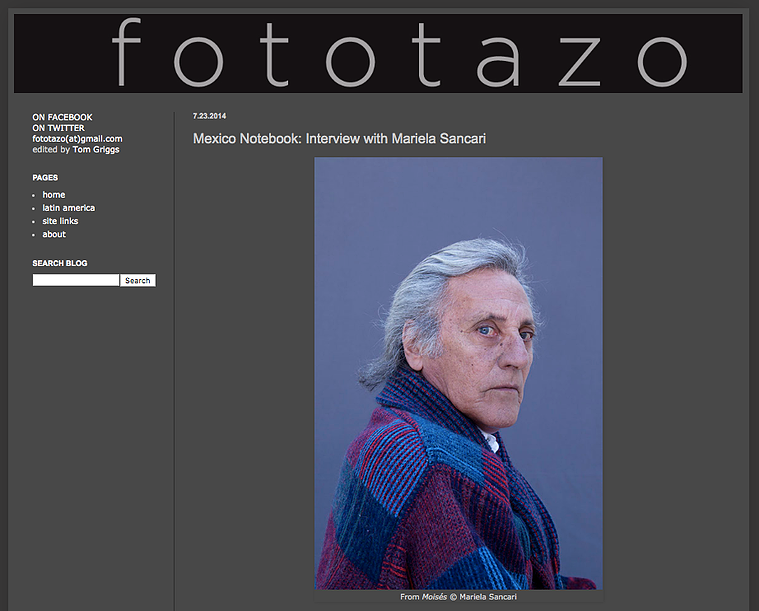Viewport: 759px width, 611px height.
Task: Go to the home page link
Action: coord(54,195)
